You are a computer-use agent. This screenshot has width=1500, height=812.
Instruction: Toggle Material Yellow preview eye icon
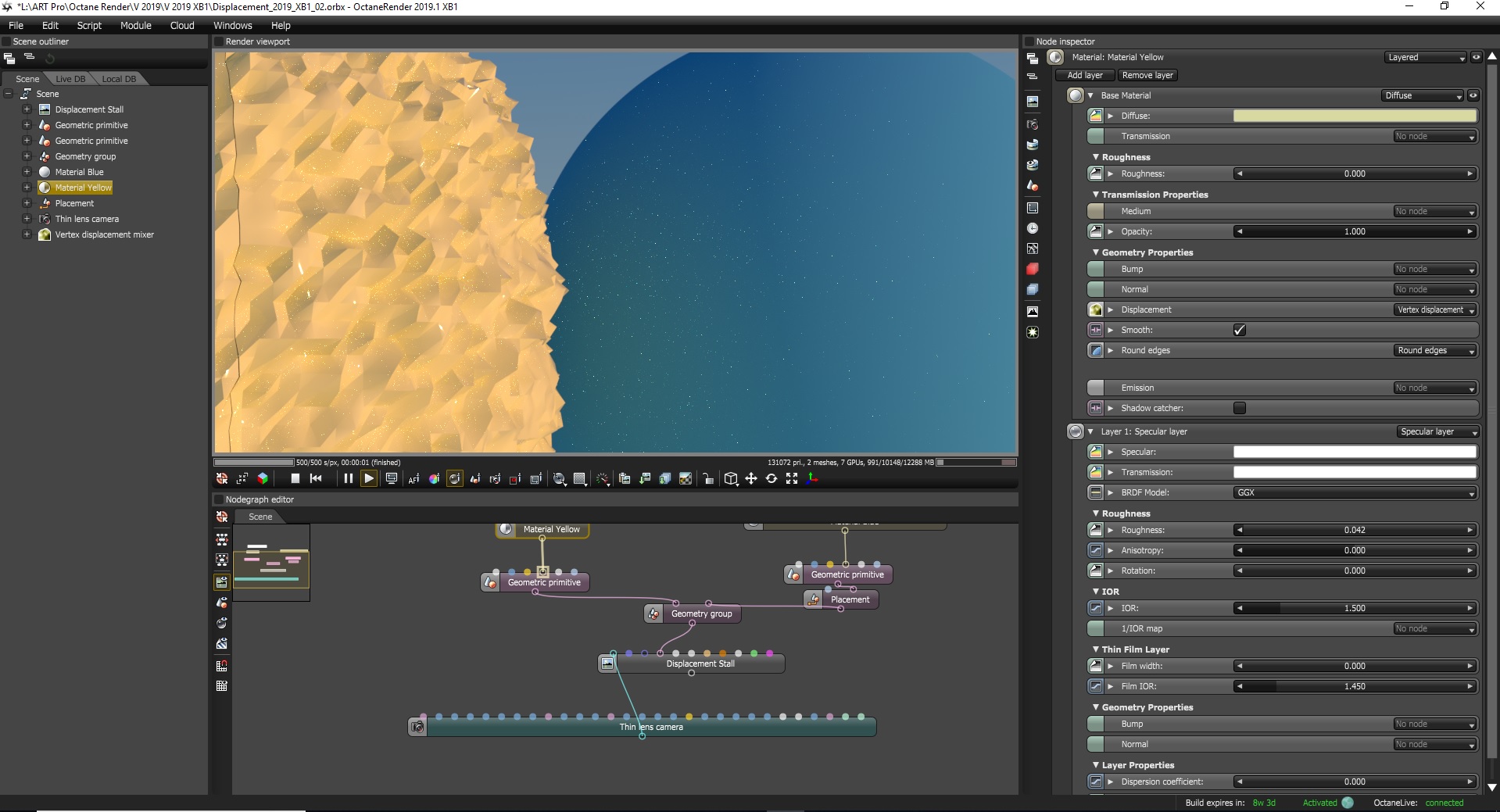click(1476, 57)
